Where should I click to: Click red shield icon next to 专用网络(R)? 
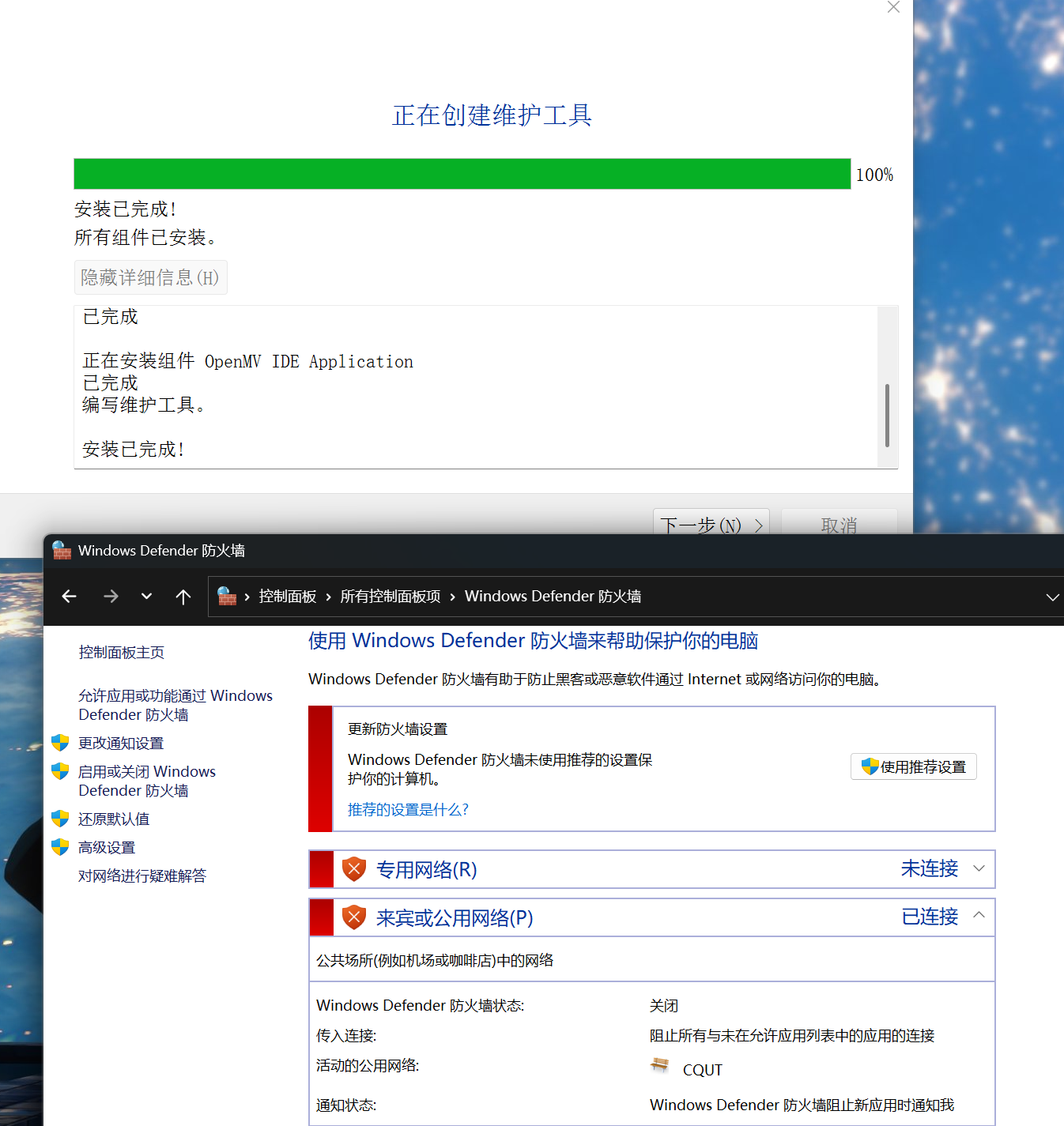[354, 869]
